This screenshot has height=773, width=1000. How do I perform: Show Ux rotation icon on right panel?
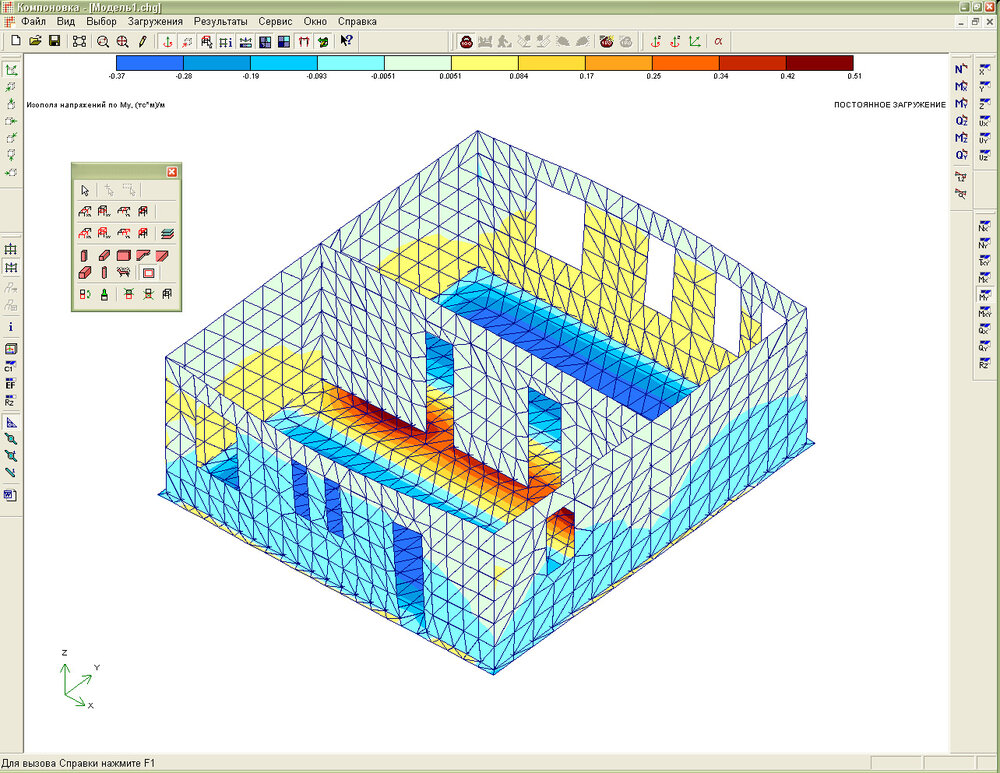[984, 121]
